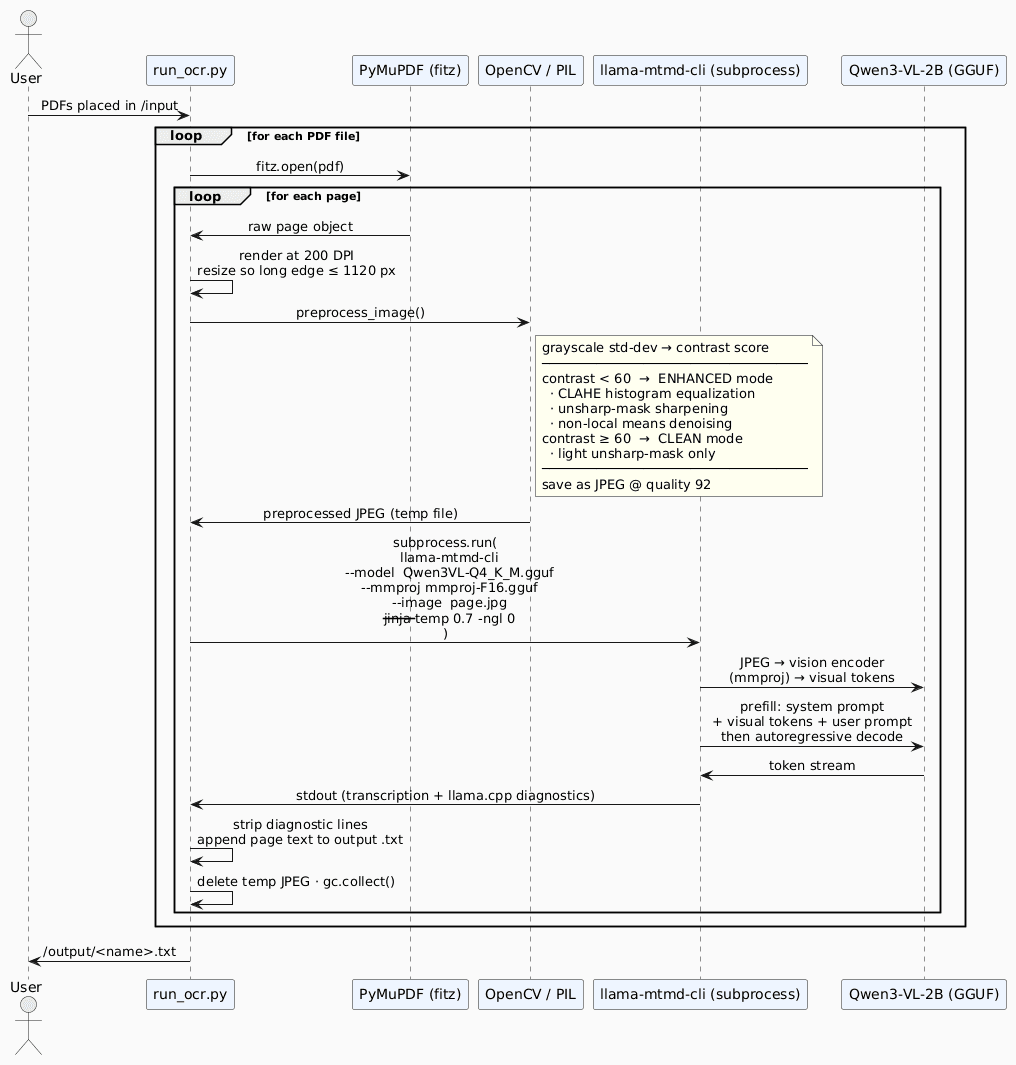
Task: Click 'contrast < 60 → ENHANCED mode' line
Action: pyautogui.click(x=657, y=378)
